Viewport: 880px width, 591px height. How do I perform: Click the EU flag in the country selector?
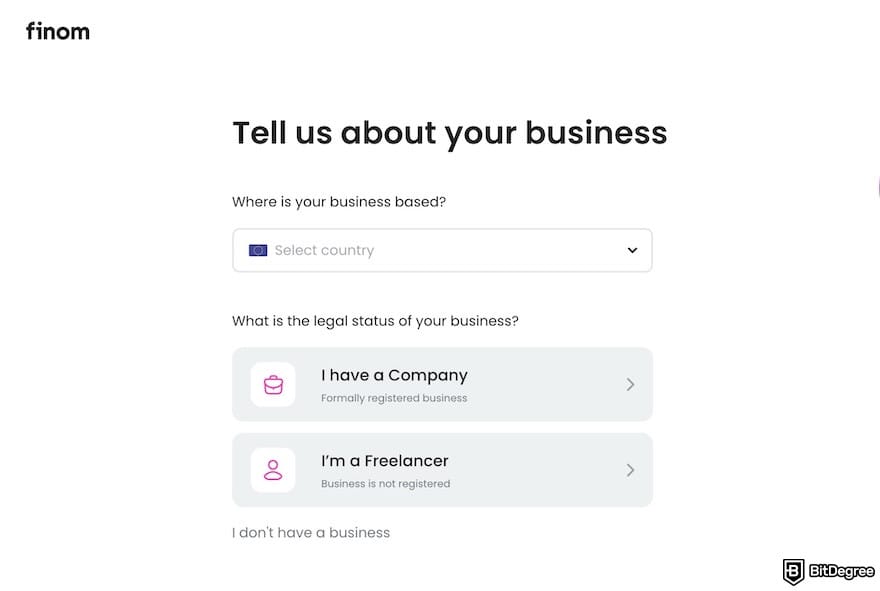point(258,250)
